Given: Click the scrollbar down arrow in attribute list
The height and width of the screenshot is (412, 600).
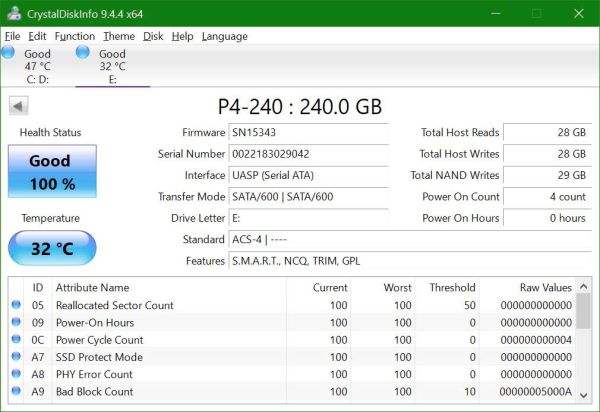Looking at the screenshot, I should click(x=584, y=395).
